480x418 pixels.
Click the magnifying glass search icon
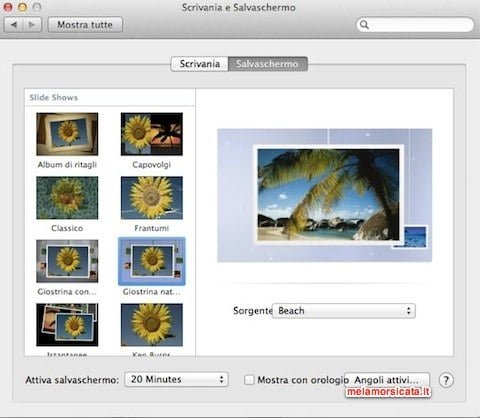[364, 25]
